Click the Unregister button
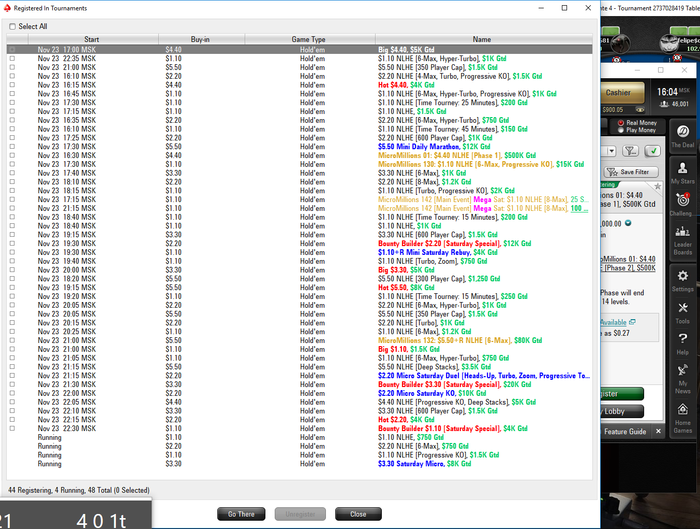The height and width of the screenshot is (529, 700). pyautogui.click(x=300, y=514)
